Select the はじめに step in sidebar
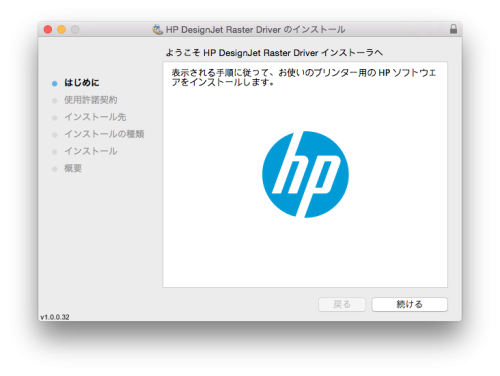The height and width of the screenshot is (376, 500). click(82, 83)
